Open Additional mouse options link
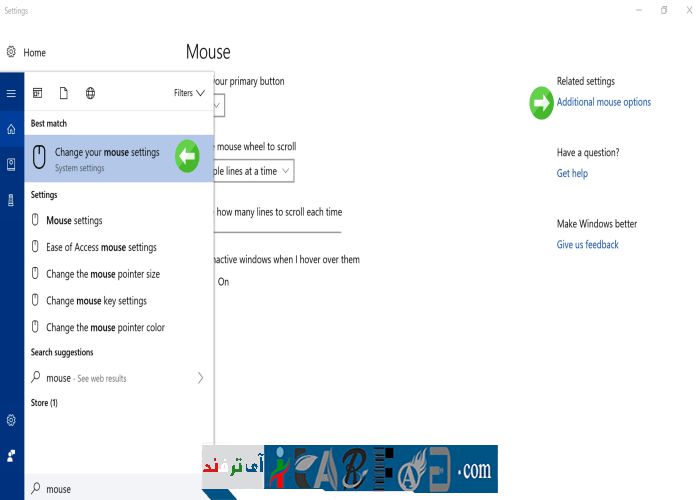Image resolution: width=700 pixels, height=500 pixels. click(603, 102)
